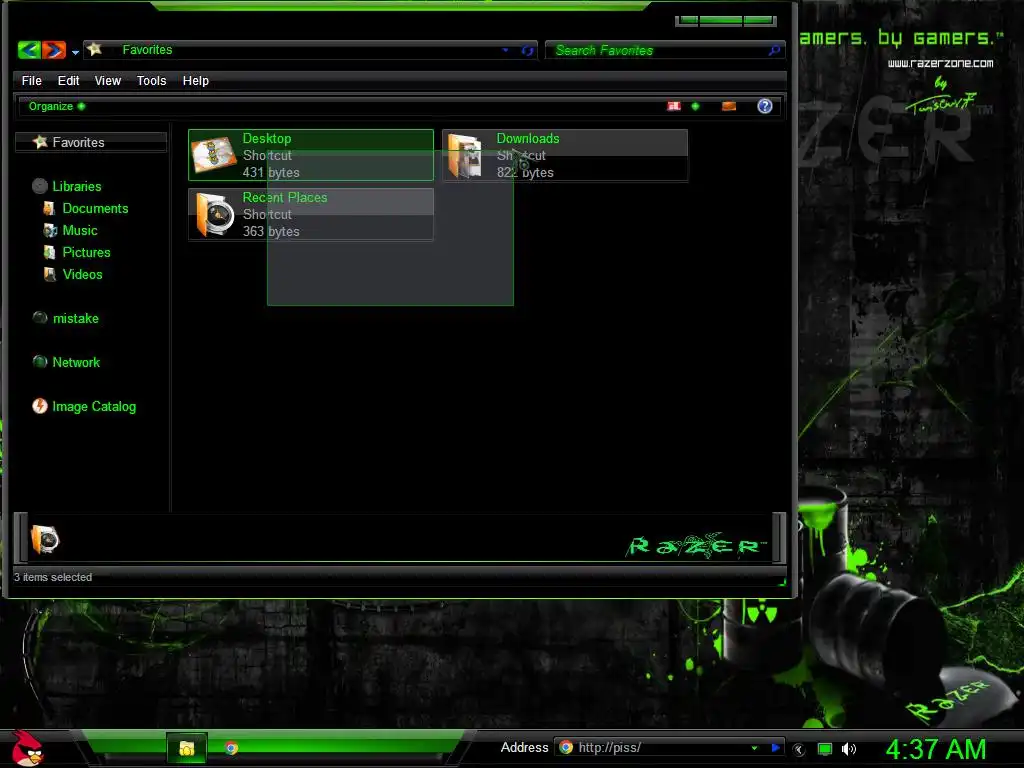Launch Chrome from the taskbar
The height and width of the screenshot is (768, 1024).
[231, 748]
